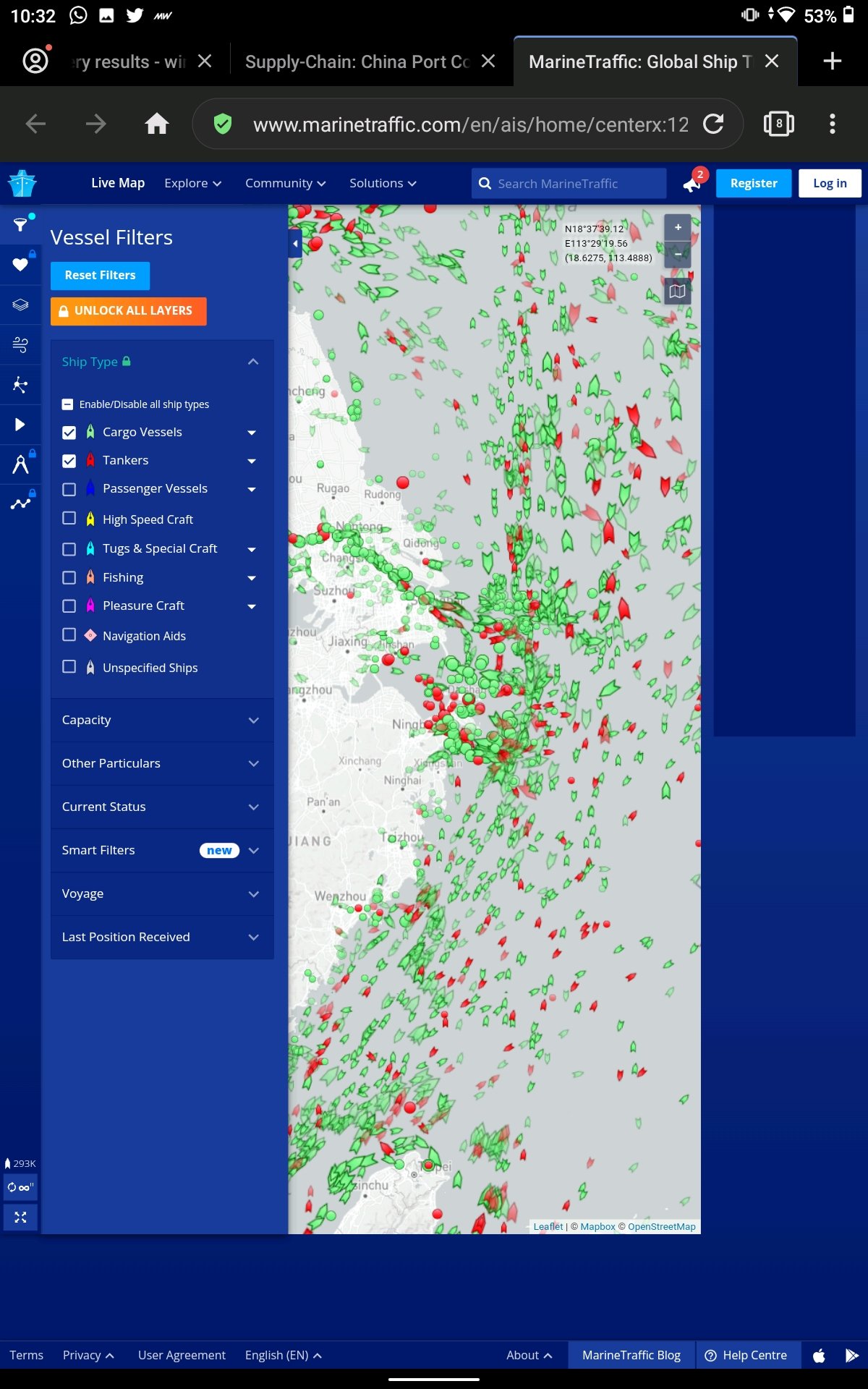Enable the Unspecified Ships checkbox
This screenshot has width=868, height=1389.
click(x=69, y=666)
